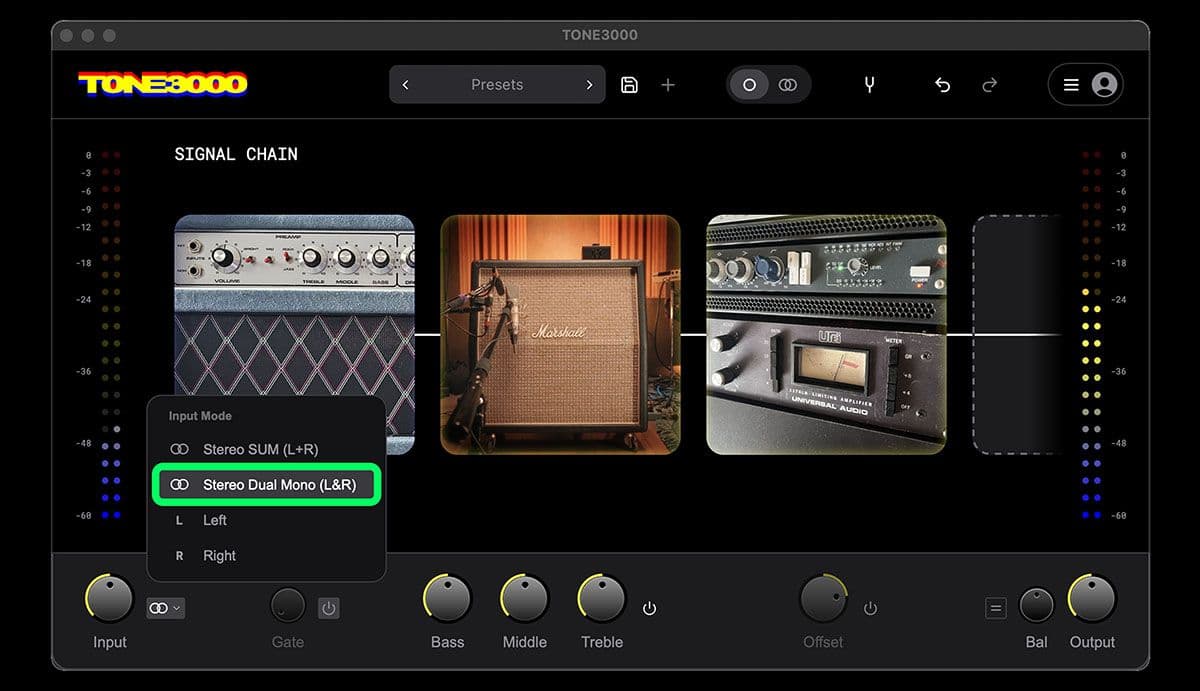Image resolution: width=1200 pixels, height=691 pixels.
Task: Adjust the Bal knob
Action: pos(1036,605)
